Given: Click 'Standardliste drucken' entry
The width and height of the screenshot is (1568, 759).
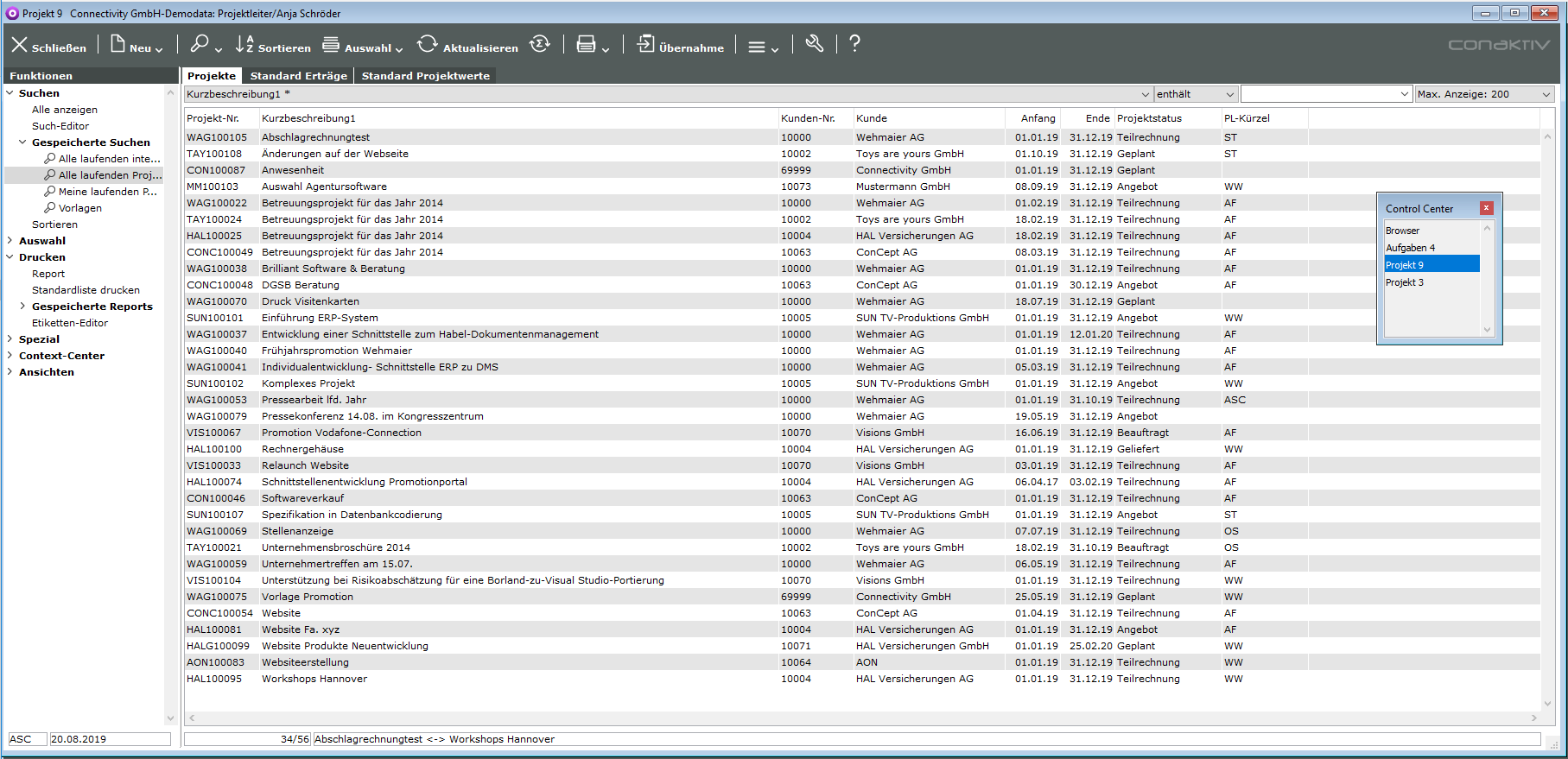Looking at the screenshot, I should [86, 290].
